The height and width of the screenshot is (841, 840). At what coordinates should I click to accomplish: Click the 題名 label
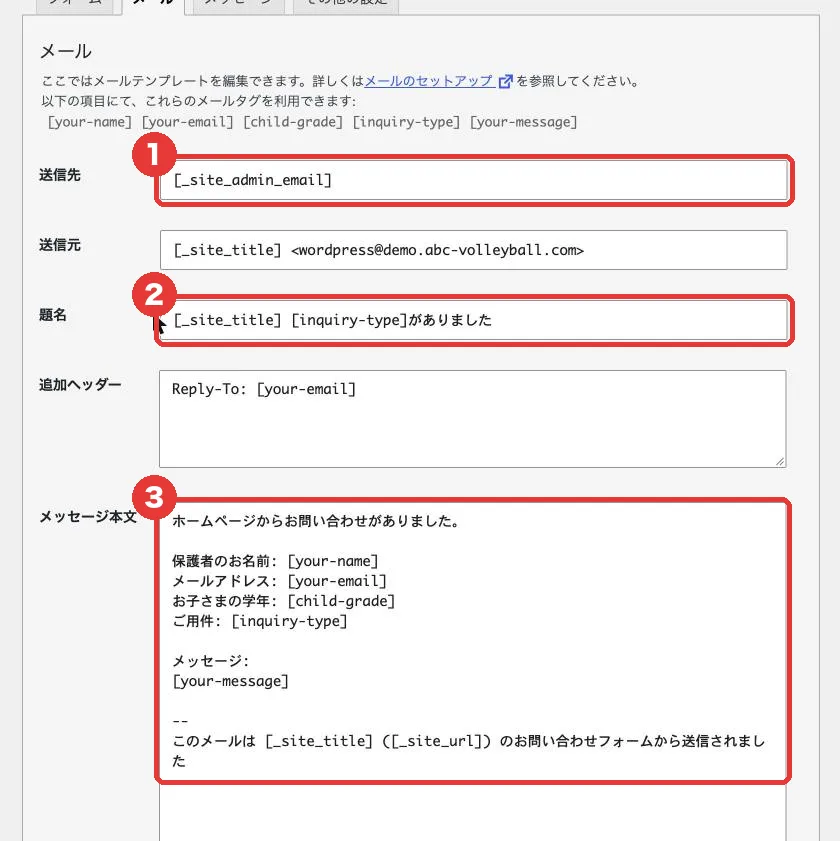(x=53, y=315)
